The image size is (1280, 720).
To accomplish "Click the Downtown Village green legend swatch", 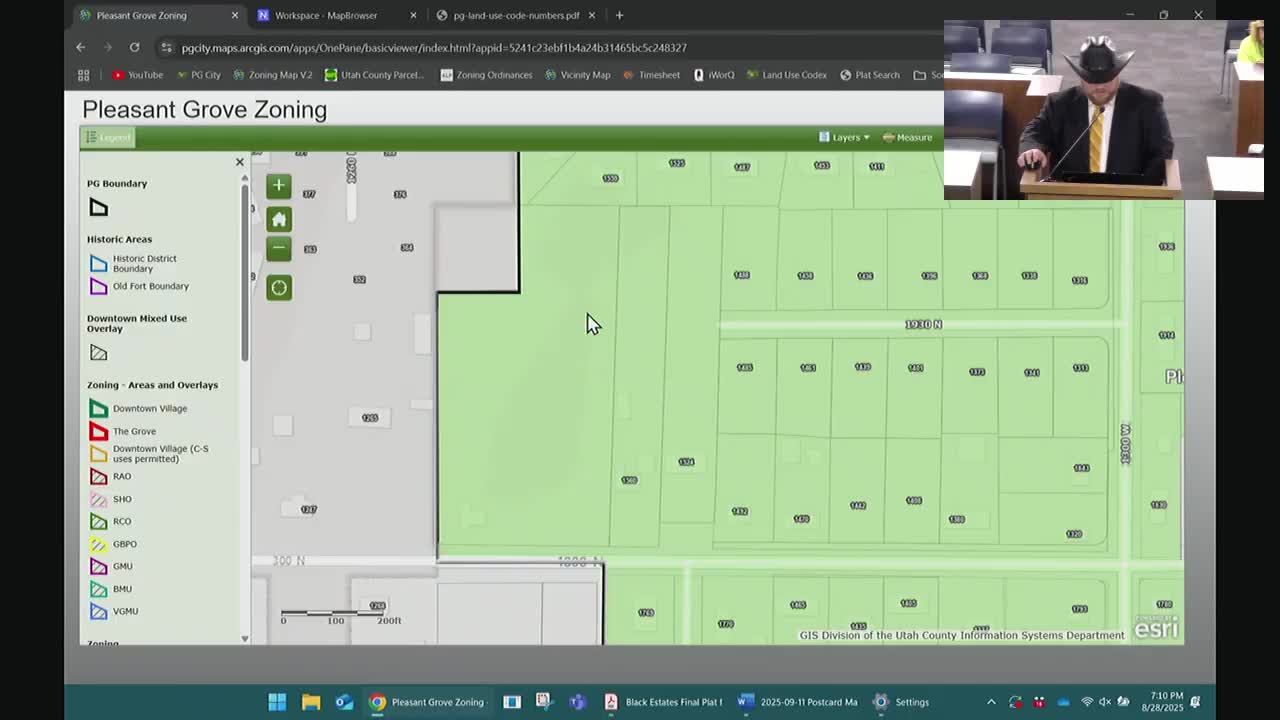I will [x=98, y=409].
